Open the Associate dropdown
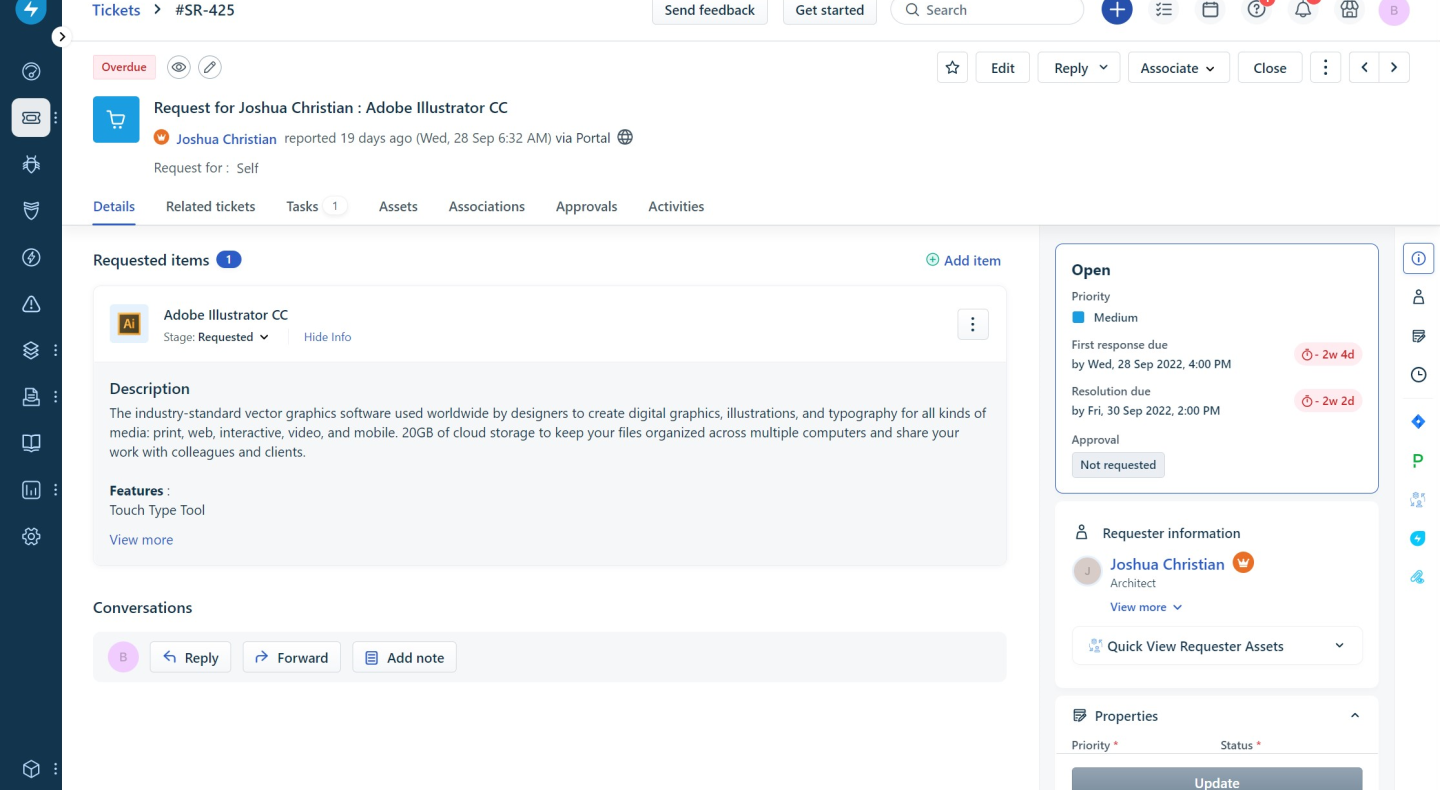Image resolution: width=1440 pixels, height=790 pixels. pyautogui.click(x=1178, y=68)
